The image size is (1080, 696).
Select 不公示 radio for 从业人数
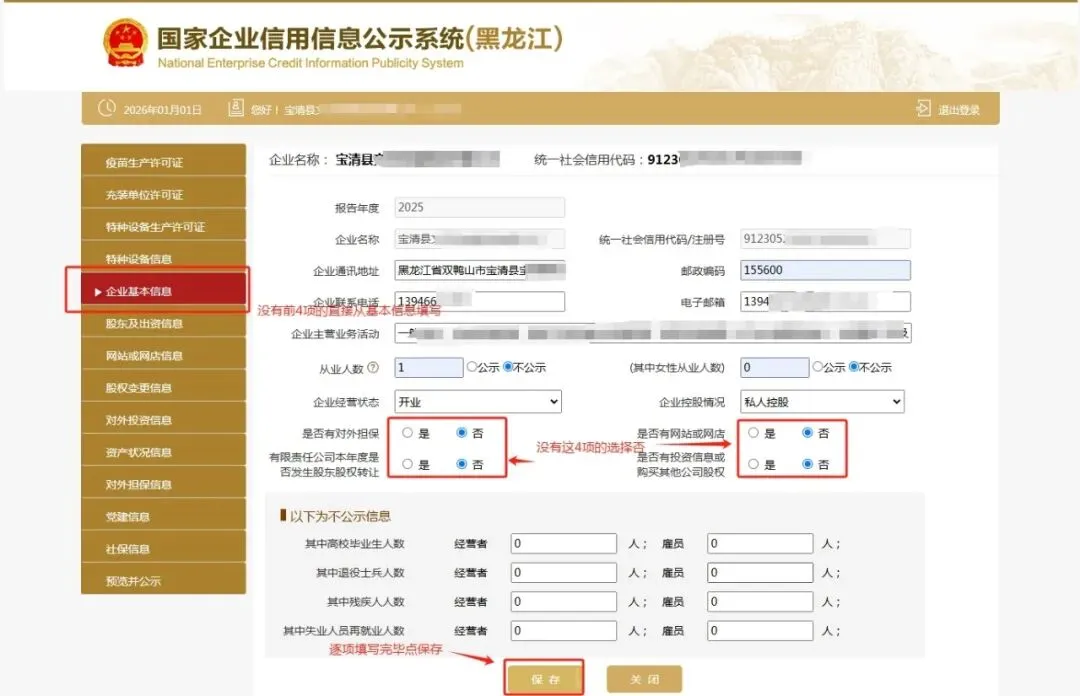(x=508, y=367)
